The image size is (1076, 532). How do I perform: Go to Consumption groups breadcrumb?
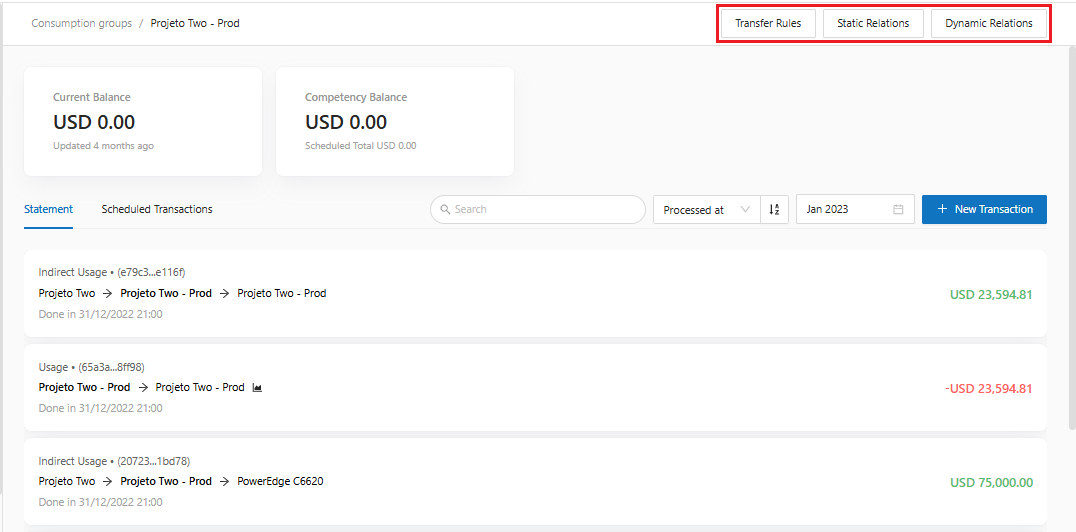click(81, 23)
